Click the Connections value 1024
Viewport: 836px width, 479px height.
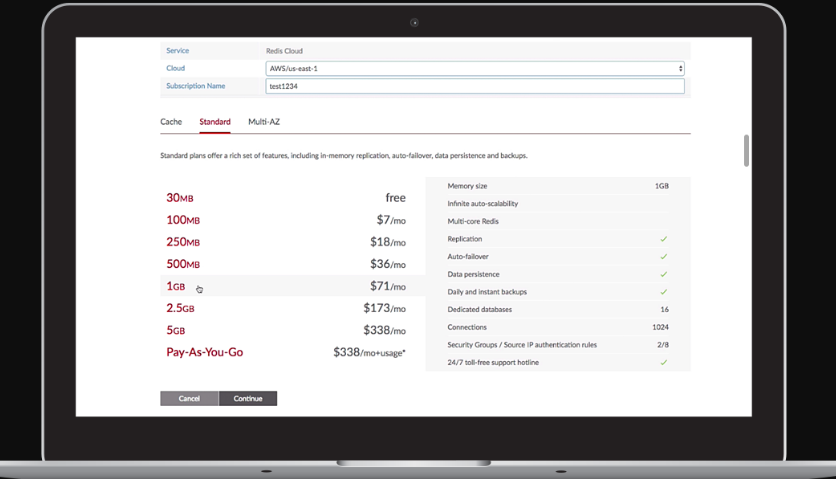(x=661, y=327)
